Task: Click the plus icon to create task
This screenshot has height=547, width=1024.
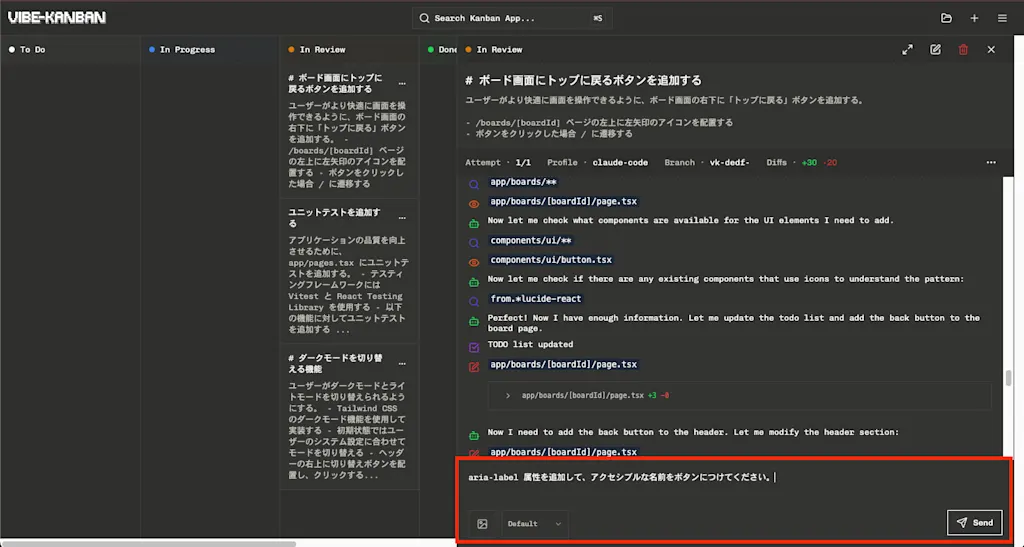Action: pyautogui.click(x=974, y=18)
